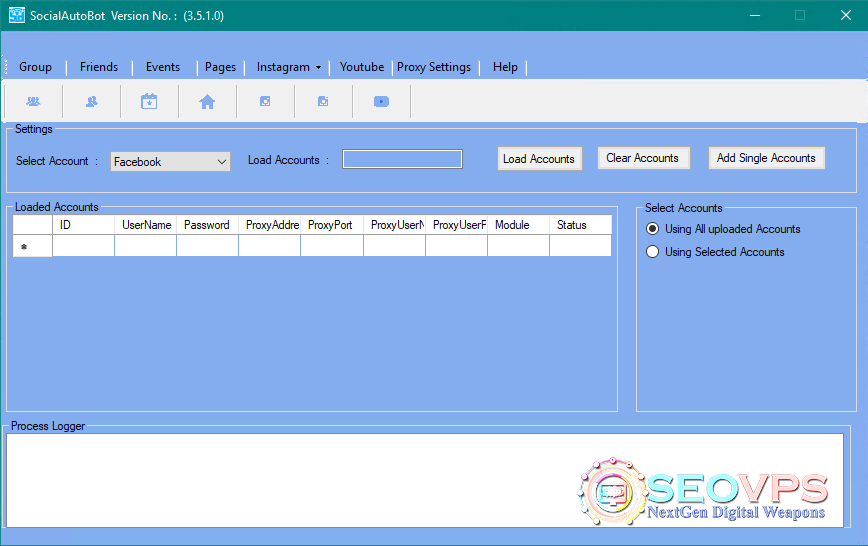Click the Instagram icon beside the YouTube icon
Image resolution: width=868 pixels, height=546 pixels.
click(323, 101)
